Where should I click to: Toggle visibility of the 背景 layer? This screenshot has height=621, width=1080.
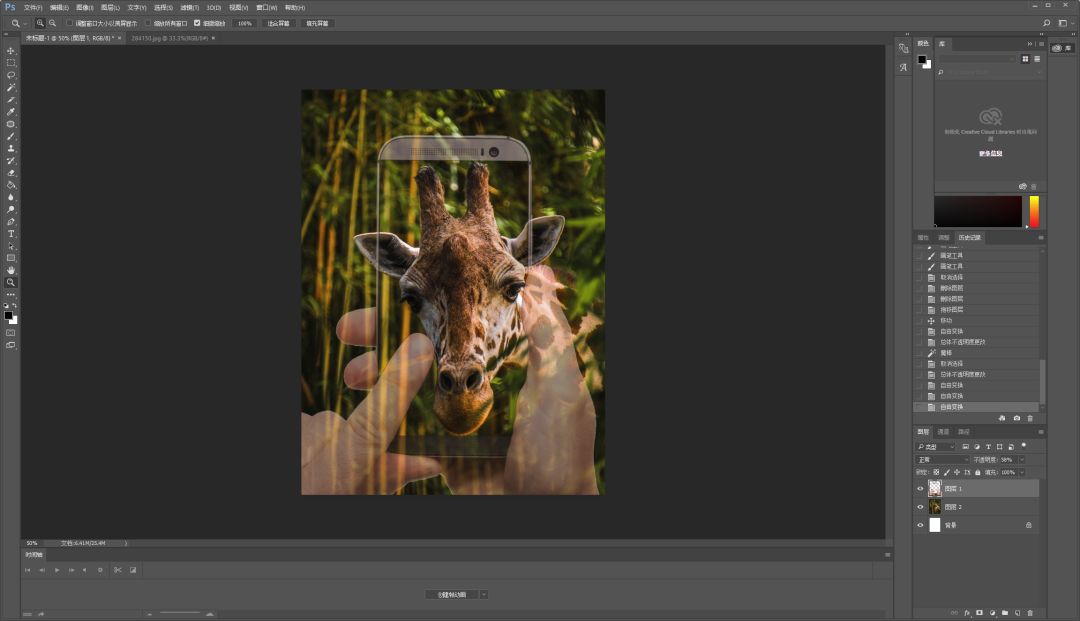tap(920, 525)
